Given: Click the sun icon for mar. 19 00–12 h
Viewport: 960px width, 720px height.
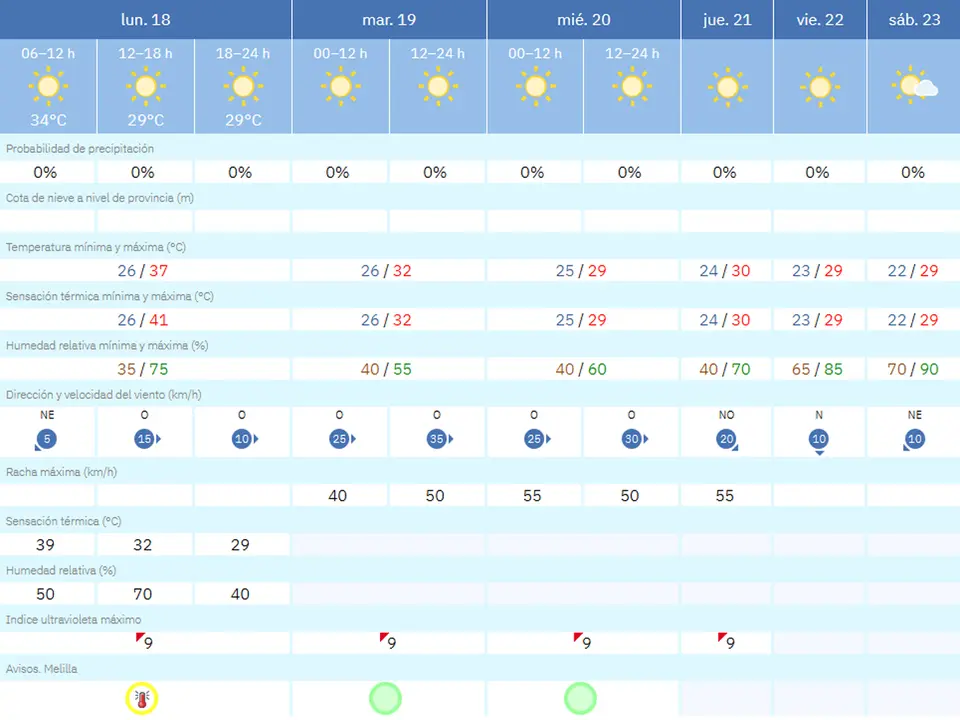Looking at the screenshot, I should click(x=340, y=86).
